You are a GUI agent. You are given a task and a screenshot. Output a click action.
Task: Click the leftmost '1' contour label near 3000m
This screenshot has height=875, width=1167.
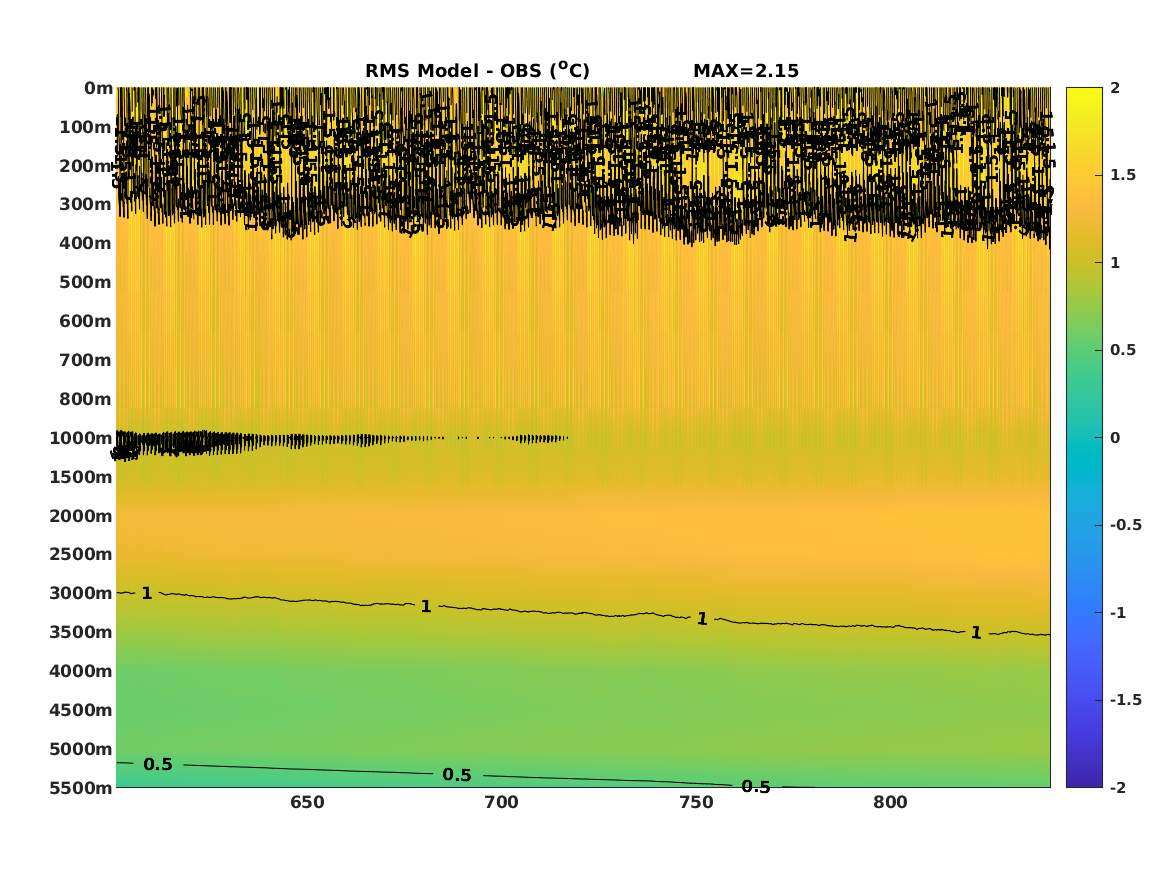[x=147, y=593]
